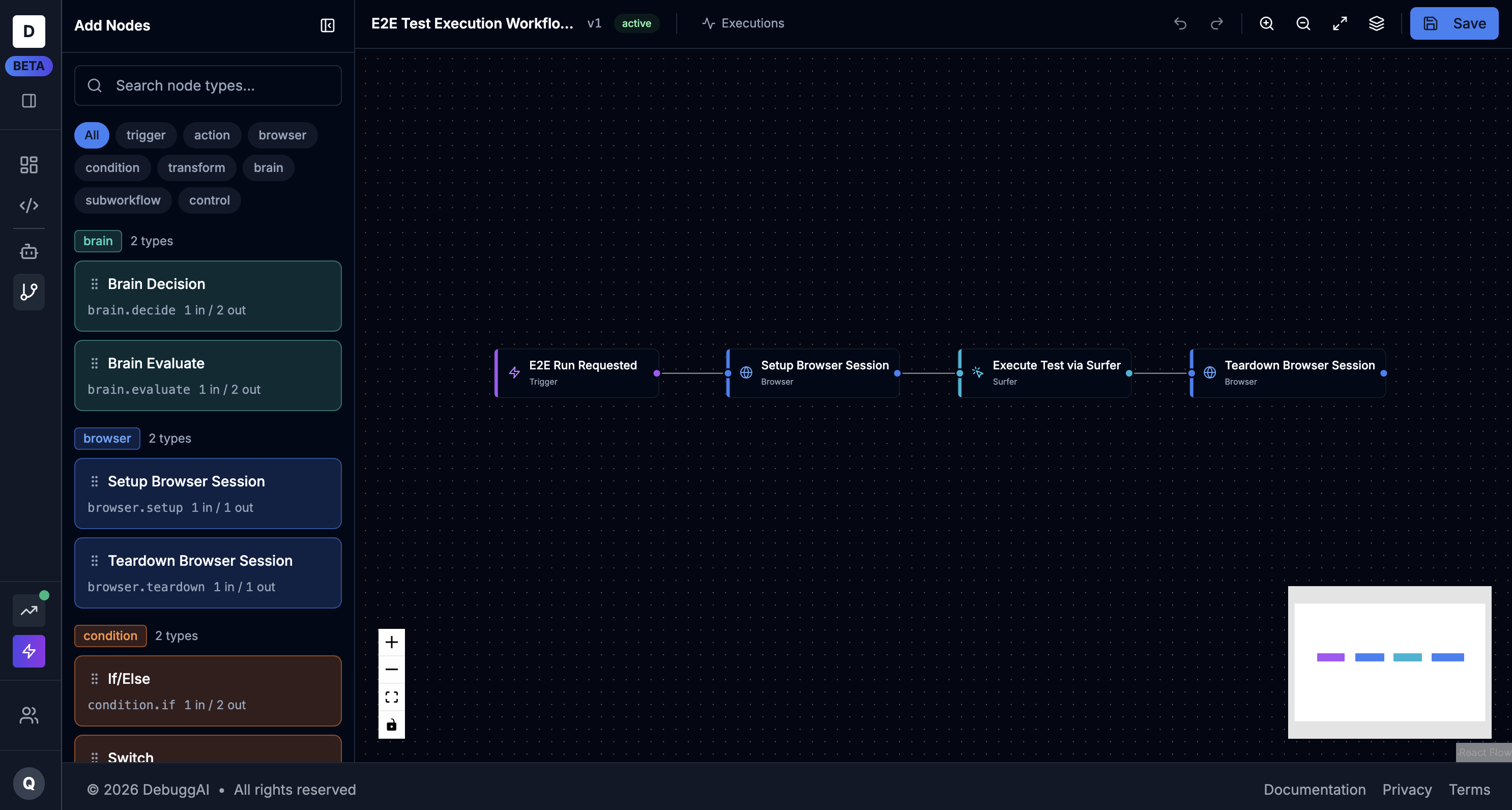Screen dimensions: 1512x810
Task: Open the team members panel in sidebar
Action: pos(29,715)
